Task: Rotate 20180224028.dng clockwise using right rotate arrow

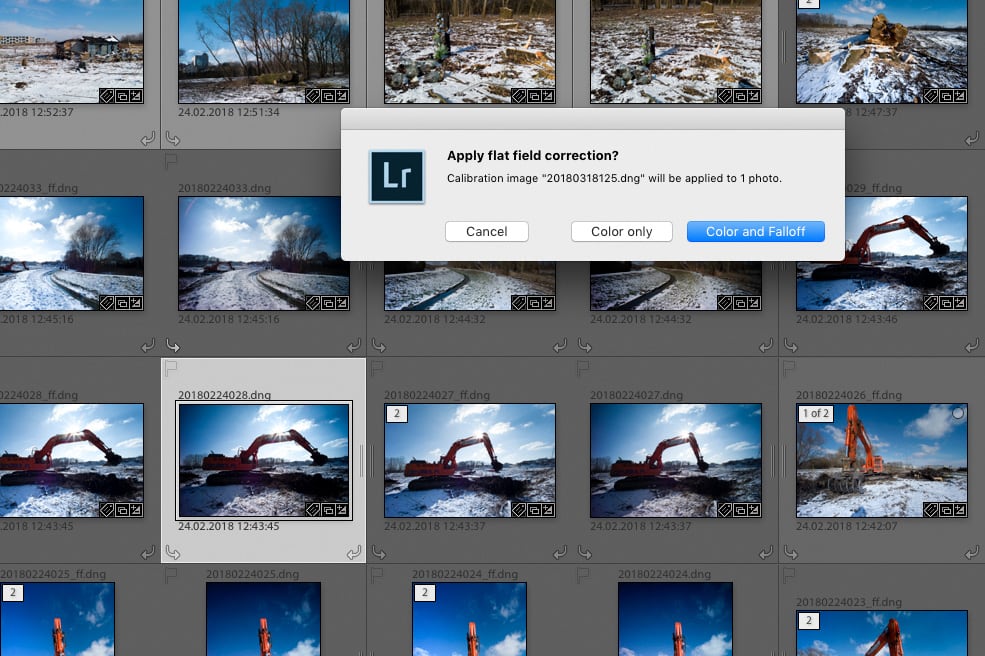Action: coord(353,552)
